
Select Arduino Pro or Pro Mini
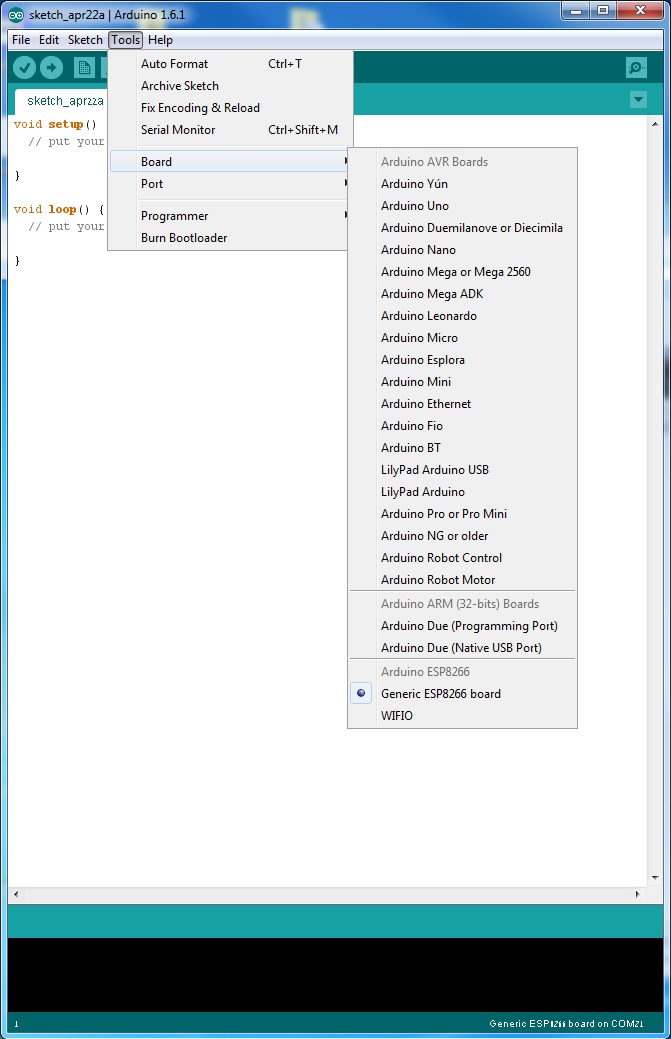click(x=462, y=513)
